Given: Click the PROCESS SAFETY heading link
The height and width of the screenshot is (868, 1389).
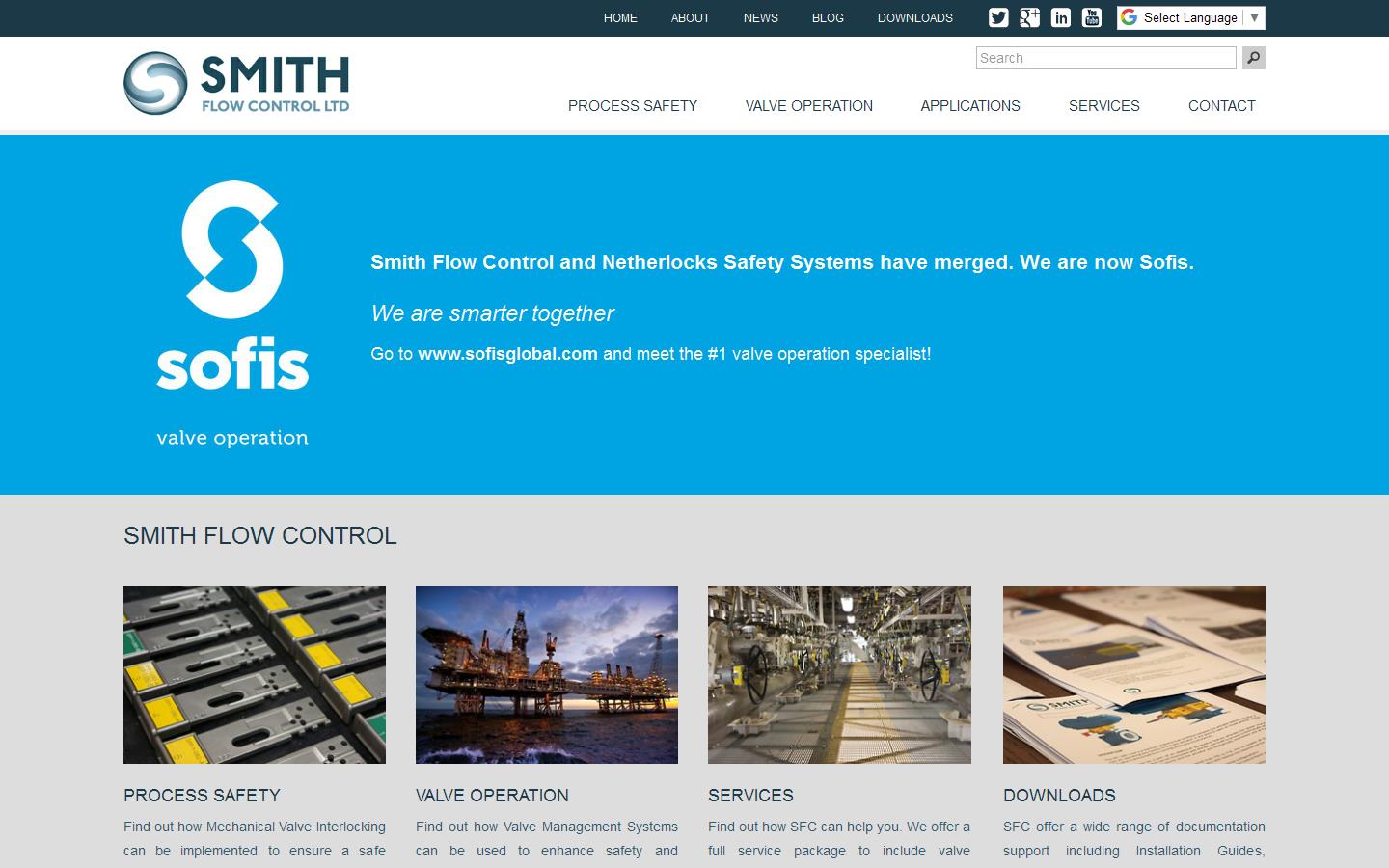Looking at the screenshot, I should pos(202,796).
